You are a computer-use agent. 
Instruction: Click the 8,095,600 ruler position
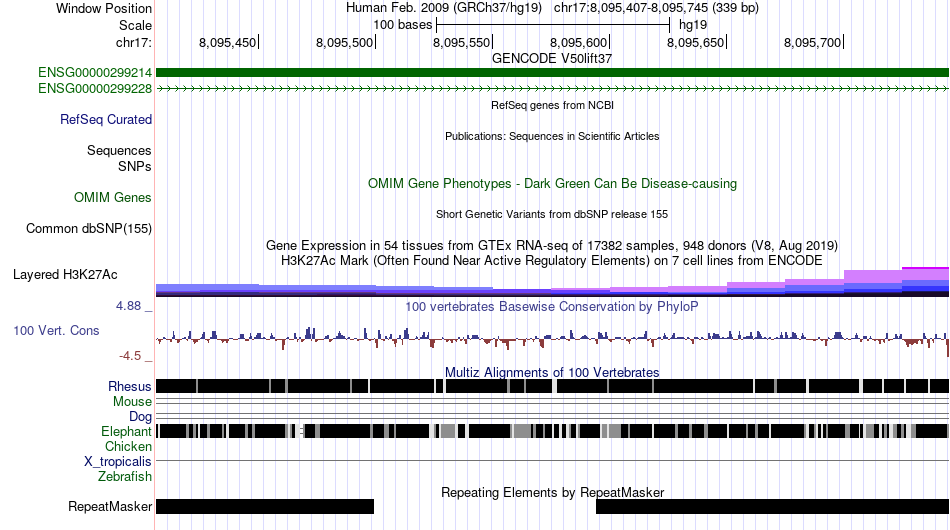(x=579, y=42)
